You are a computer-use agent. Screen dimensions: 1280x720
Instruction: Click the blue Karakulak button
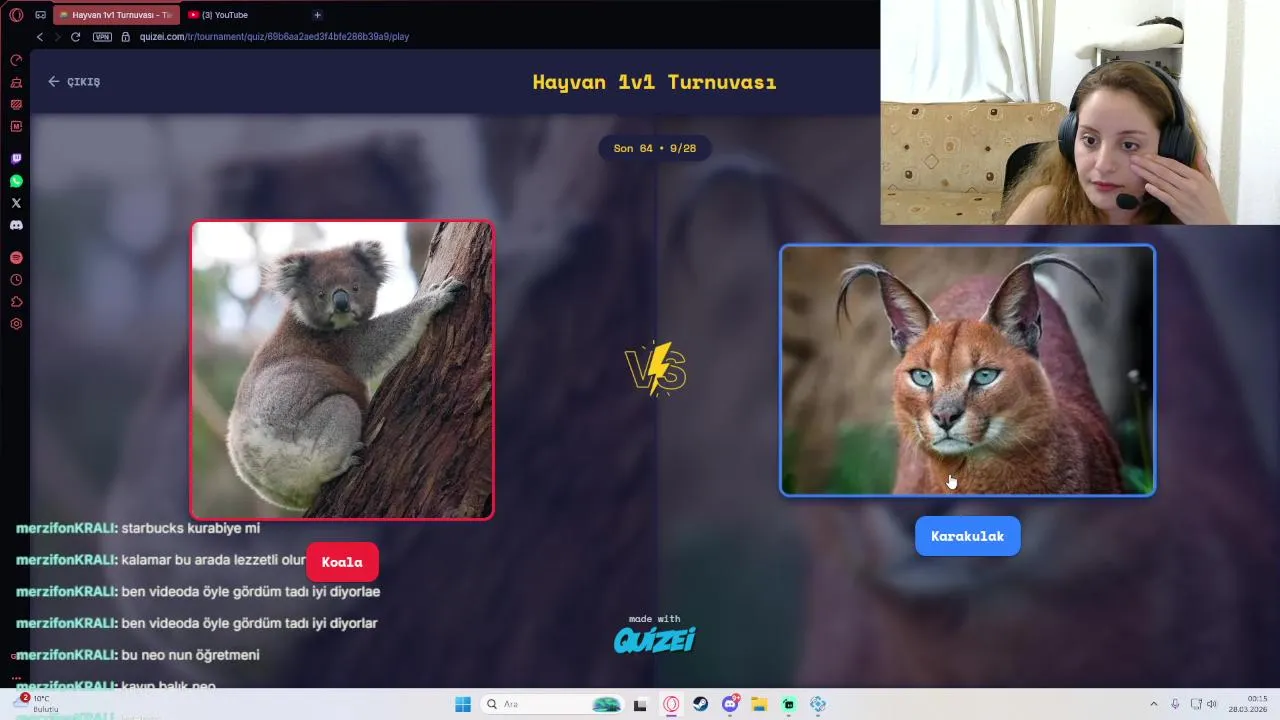click(x=967, y=536)
